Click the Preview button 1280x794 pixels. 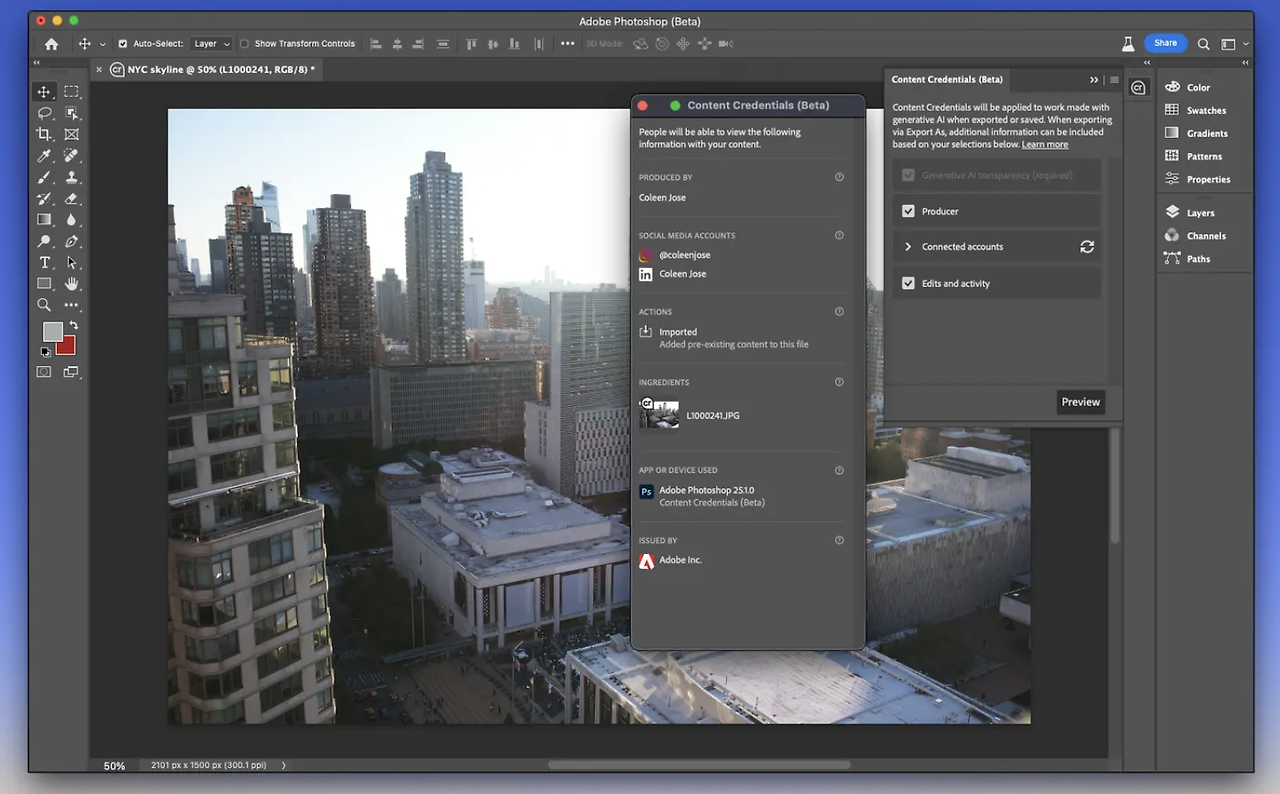coord(1081,402)
